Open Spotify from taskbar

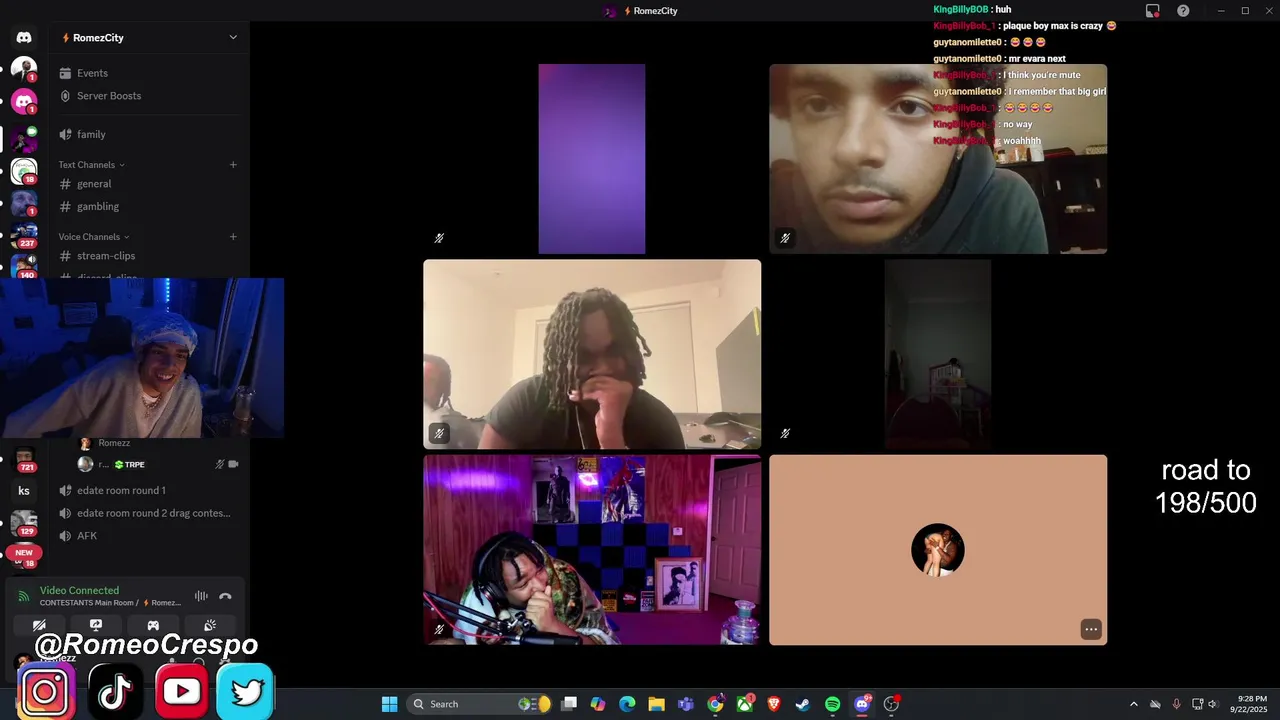[x=833, y=704]
